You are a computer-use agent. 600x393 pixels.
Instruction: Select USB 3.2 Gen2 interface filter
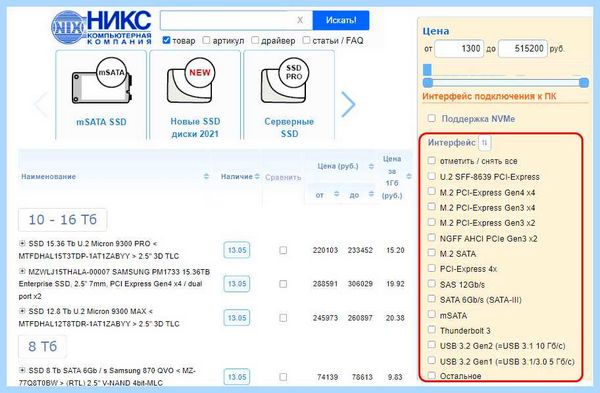click(x=432, y=345)
